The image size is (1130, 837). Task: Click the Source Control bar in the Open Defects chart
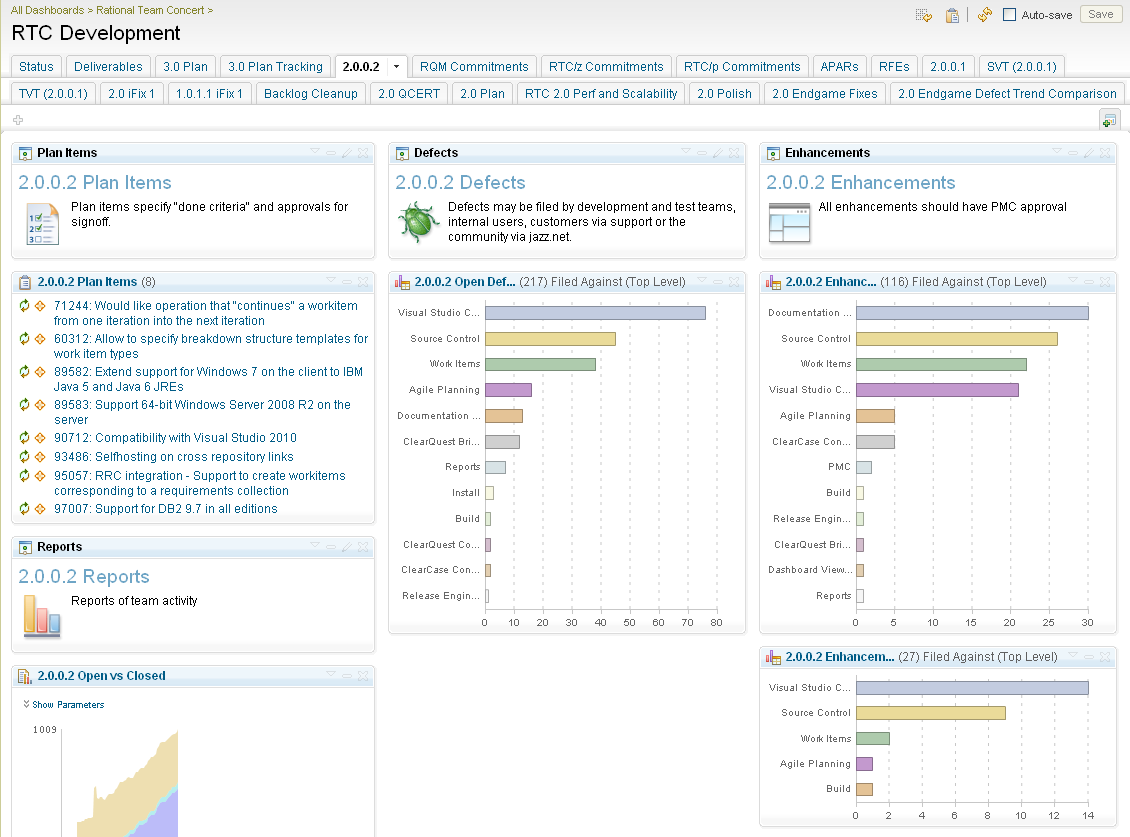tap(551, 339)
